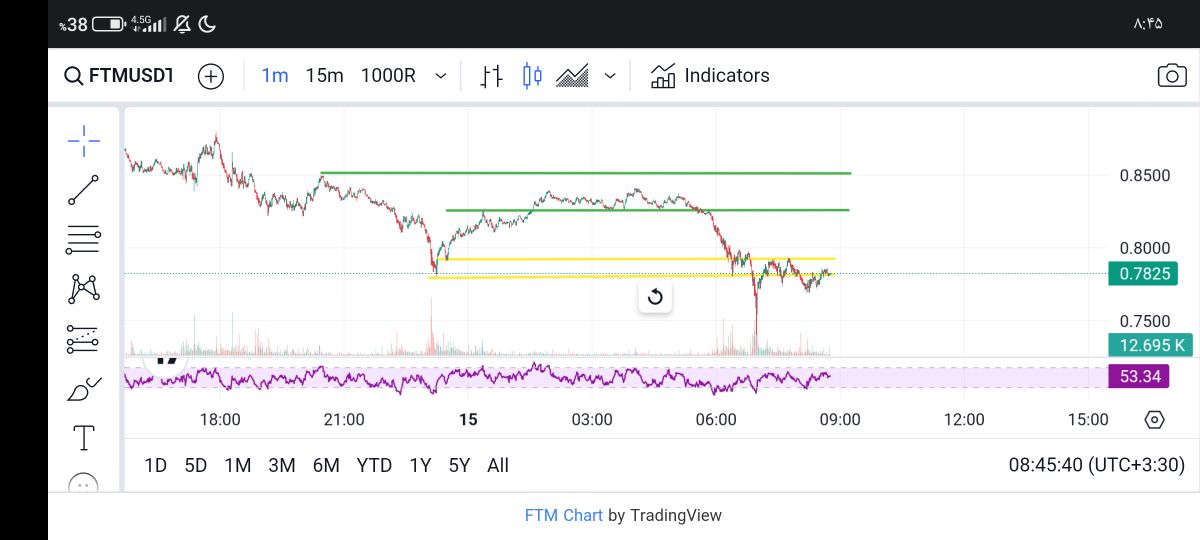The width and height of the screenshot is (1200, 540).
Task: Select the 1D date range
Action: pyautogui.click(x=155, y=465)
